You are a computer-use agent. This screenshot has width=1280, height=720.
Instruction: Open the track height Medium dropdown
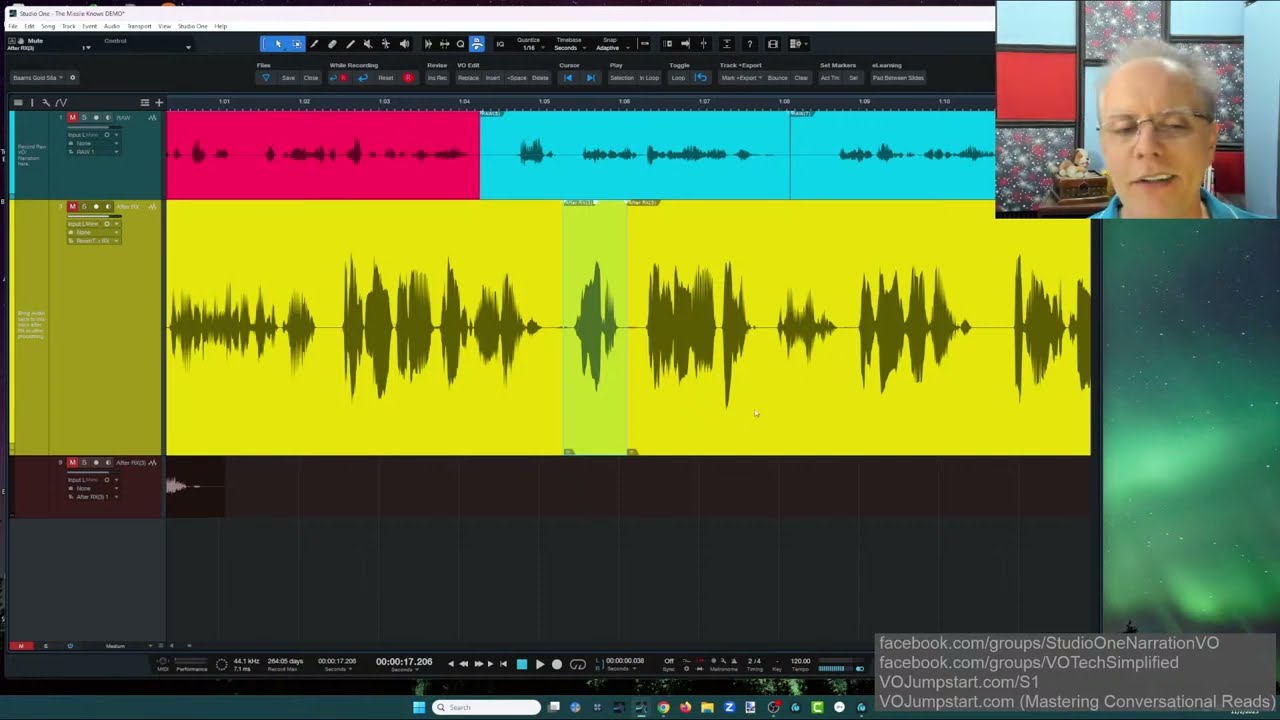click(118, 646)
